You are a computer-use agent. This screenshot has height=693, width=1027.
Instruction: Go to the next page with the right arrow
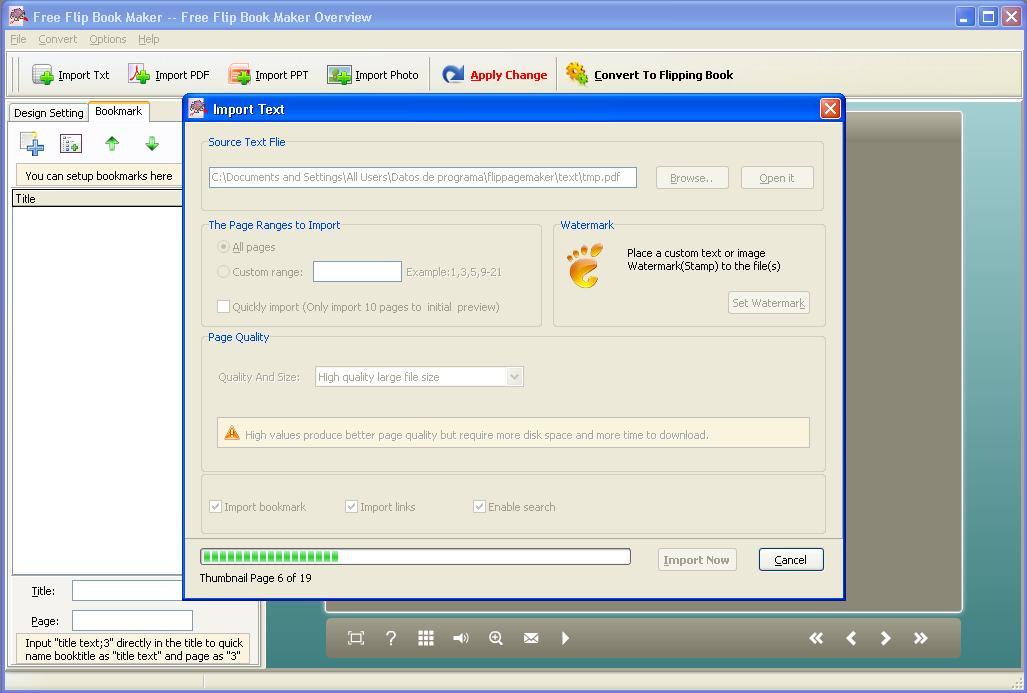point(886,638)
